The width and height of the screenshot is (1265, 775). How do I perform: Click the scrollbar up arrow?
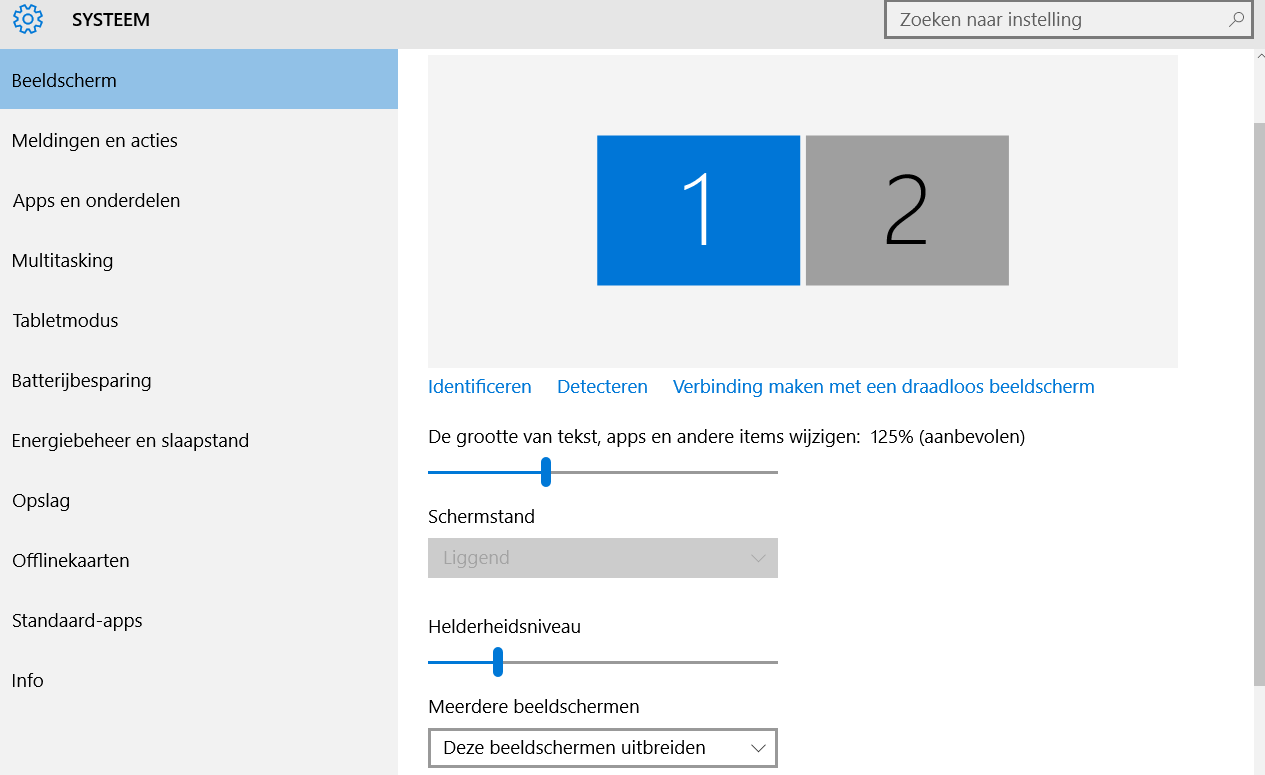click(1259, 57)
